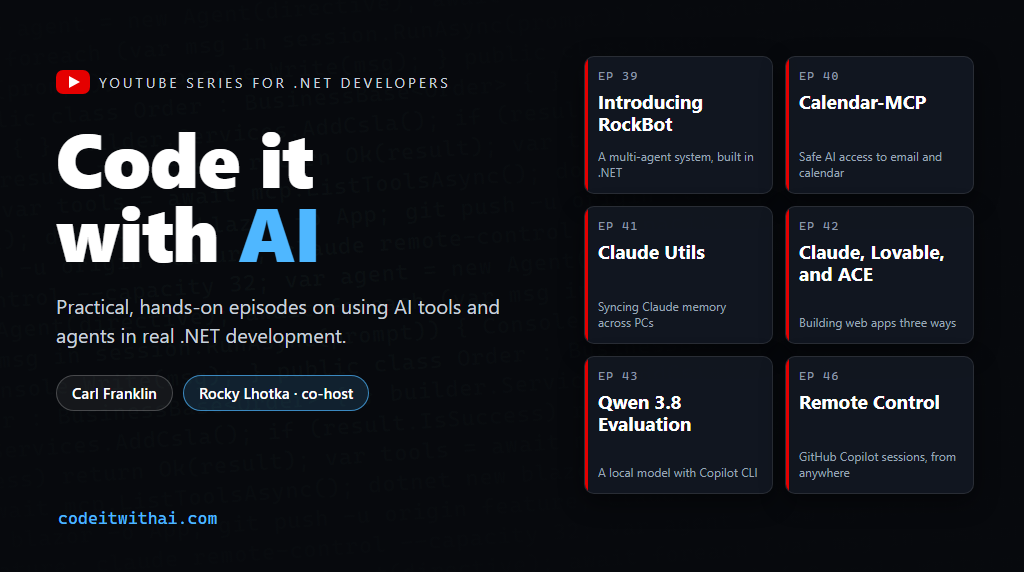This screenshot has width=1024, height=572.
Task: Click 'Building web apps three ways' text
Action: point(878,323)
